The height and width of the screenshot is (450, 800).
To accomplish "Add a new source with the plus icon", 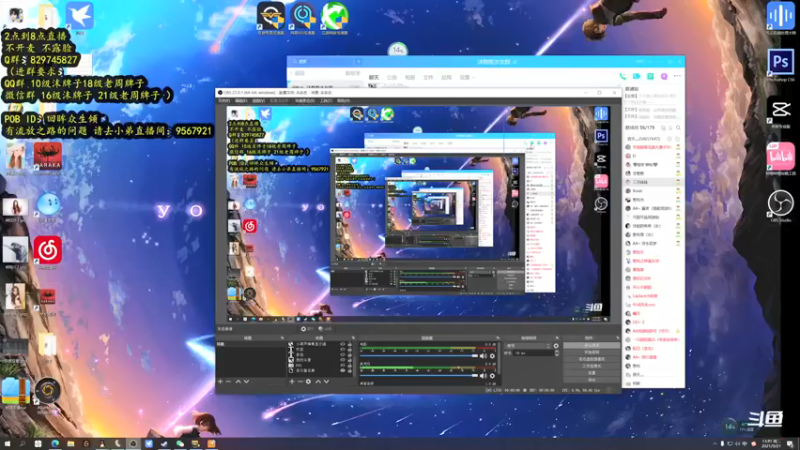I will point(292,382).
